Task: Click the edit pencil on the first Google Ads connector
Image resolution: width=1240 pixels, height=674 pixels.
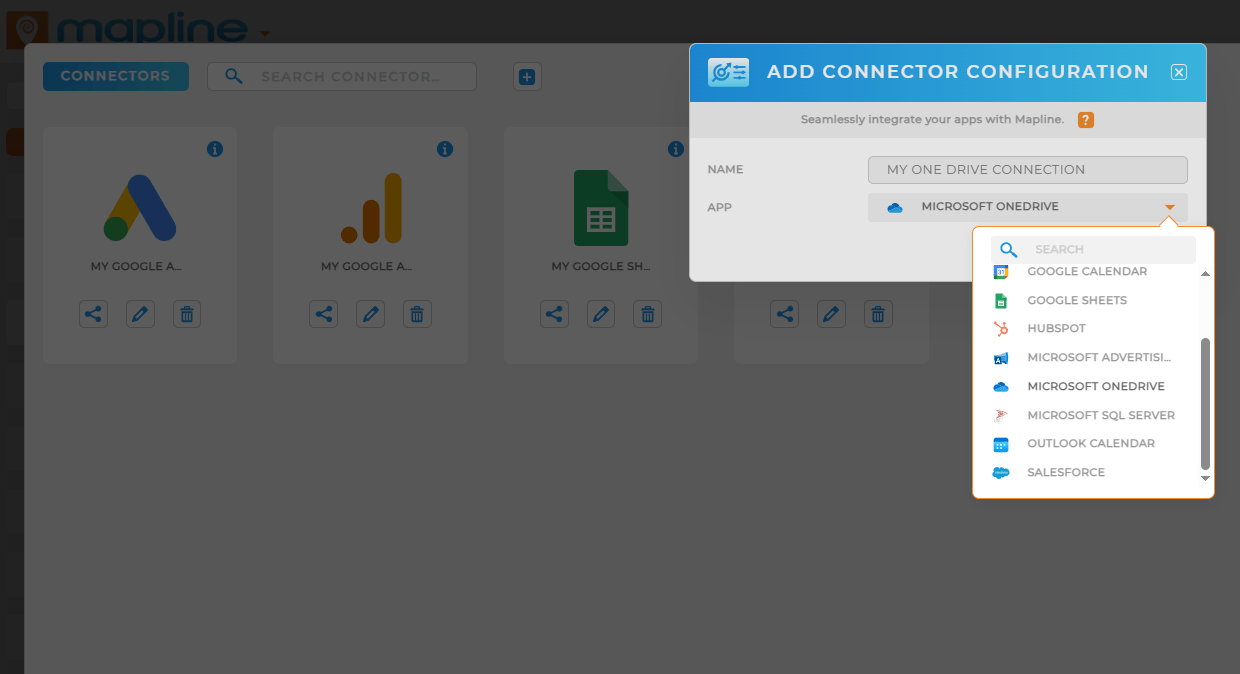Action: tap(140, 313)
